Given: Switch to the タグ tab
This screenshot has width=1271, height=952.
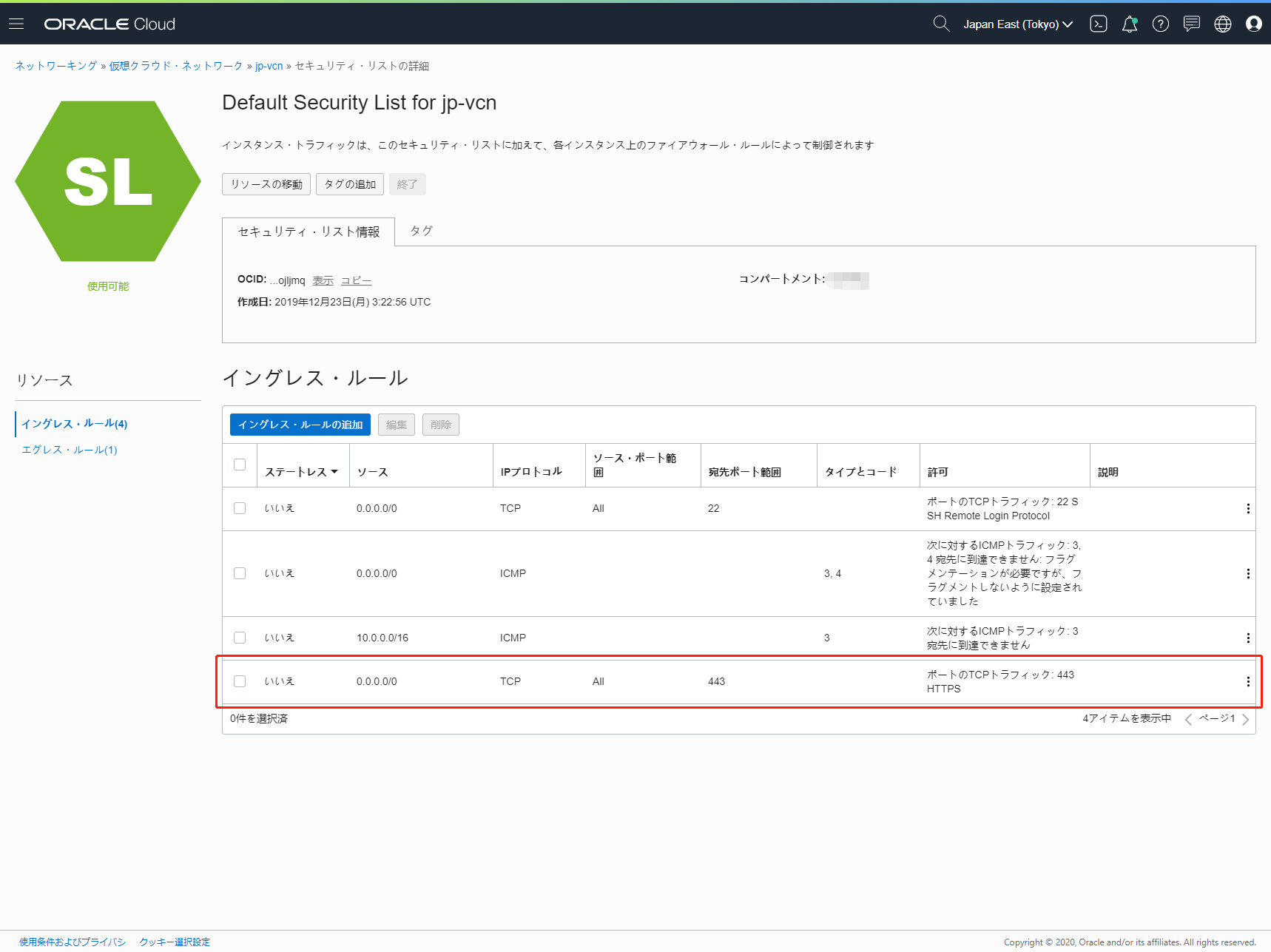Looking at the screenshot, I should pyautogui.click(x=421, y=231).
